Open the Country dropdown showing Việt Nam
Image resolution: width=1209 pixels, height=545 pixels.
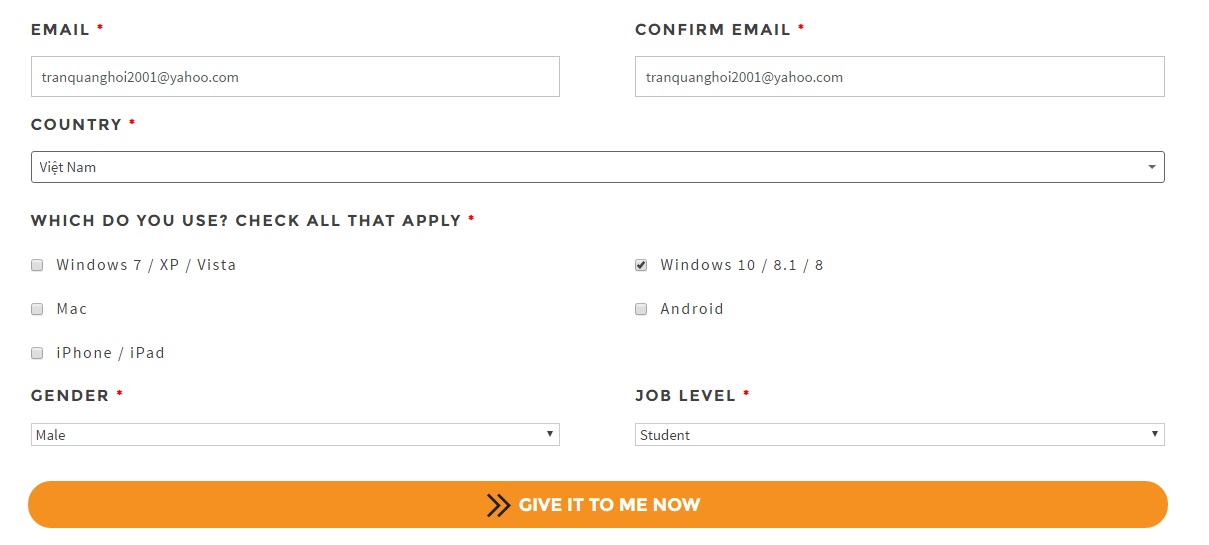coord(597,167)
